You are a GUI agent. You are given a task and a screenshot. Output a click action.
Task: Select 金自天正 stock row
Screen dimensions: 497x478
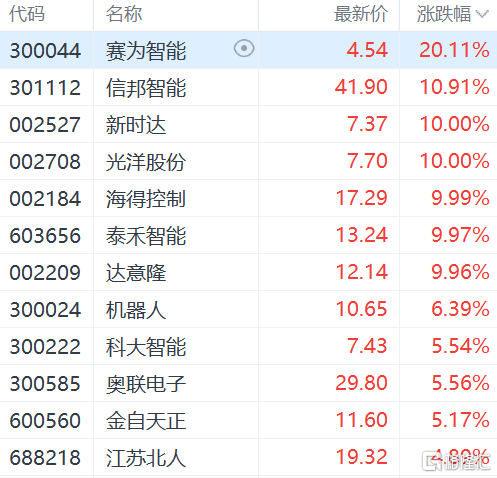(248, 420)
